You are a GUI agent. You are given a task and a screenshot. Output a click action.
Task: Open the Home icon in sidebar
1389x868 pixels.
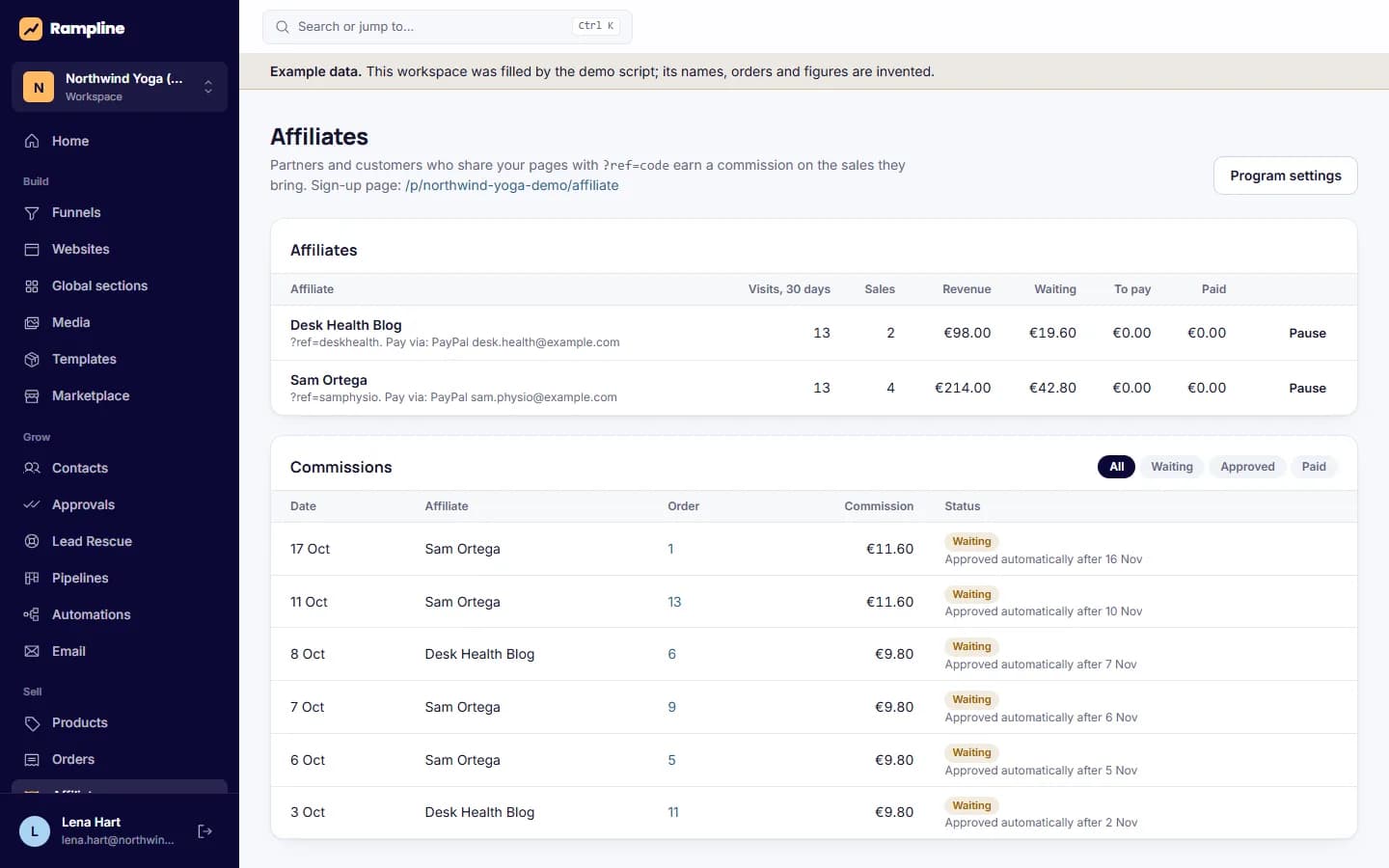click(32, 141)
